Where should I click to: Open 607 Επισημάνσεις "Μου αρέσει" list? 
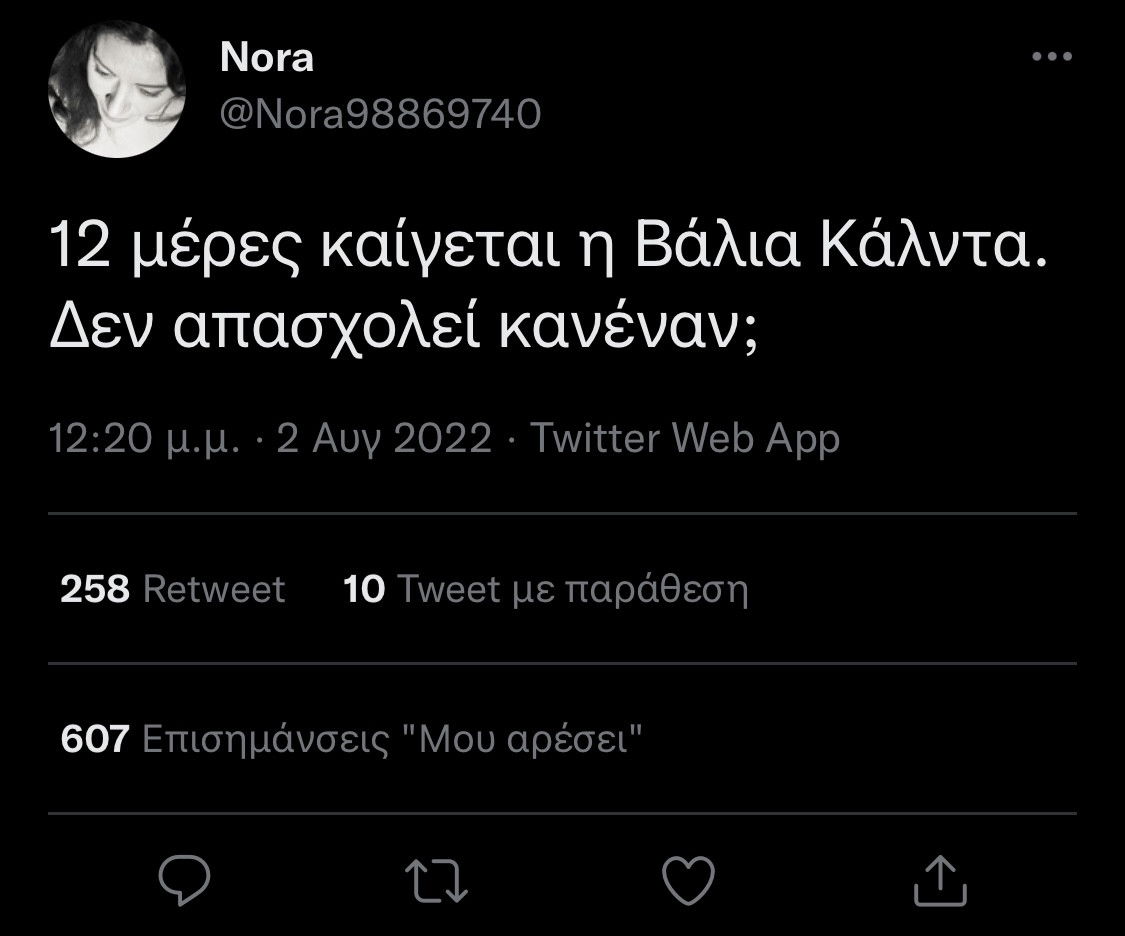[351, 739]
